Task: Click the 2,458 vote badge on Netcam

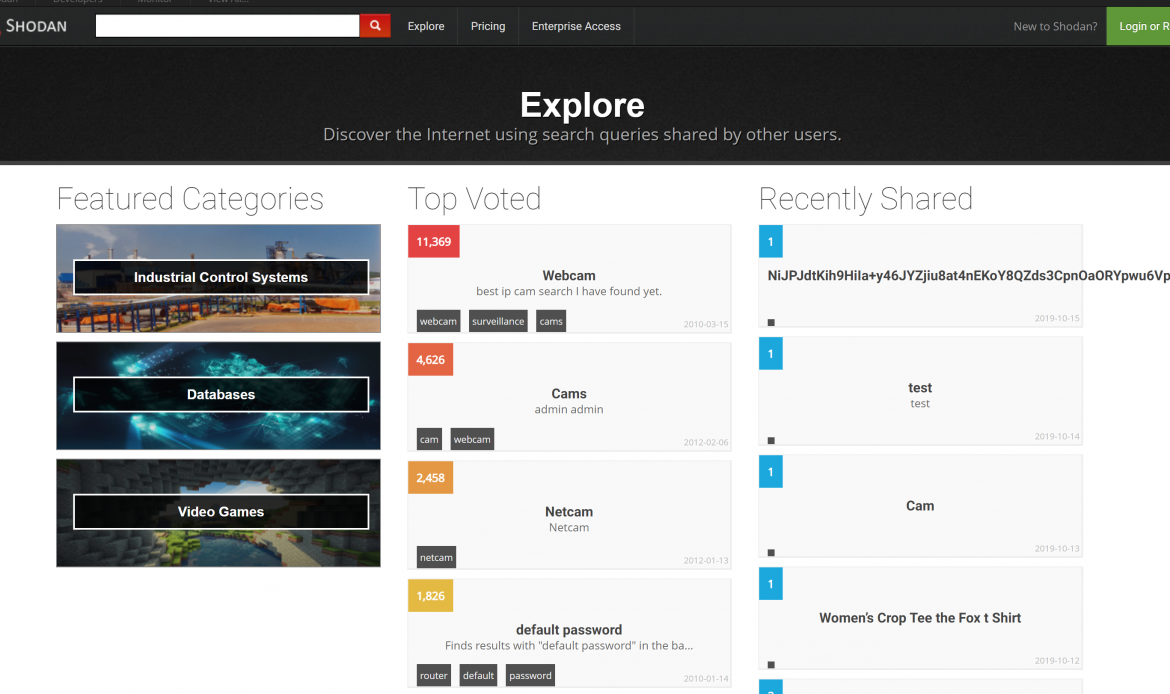Action: point(430,478)
